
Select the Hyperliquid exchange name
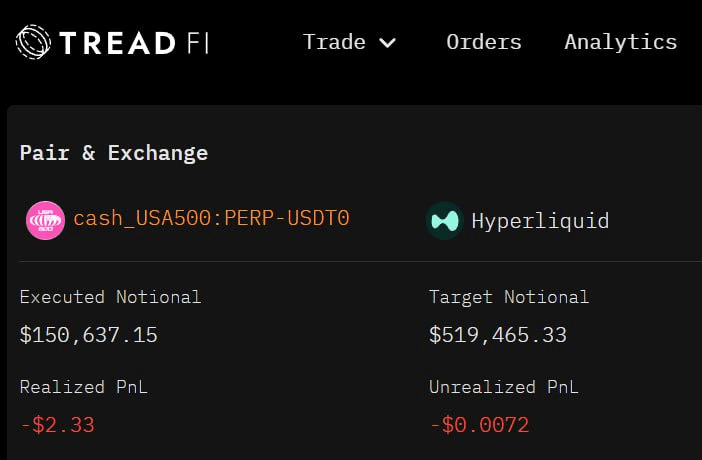[x=540, y=220]
